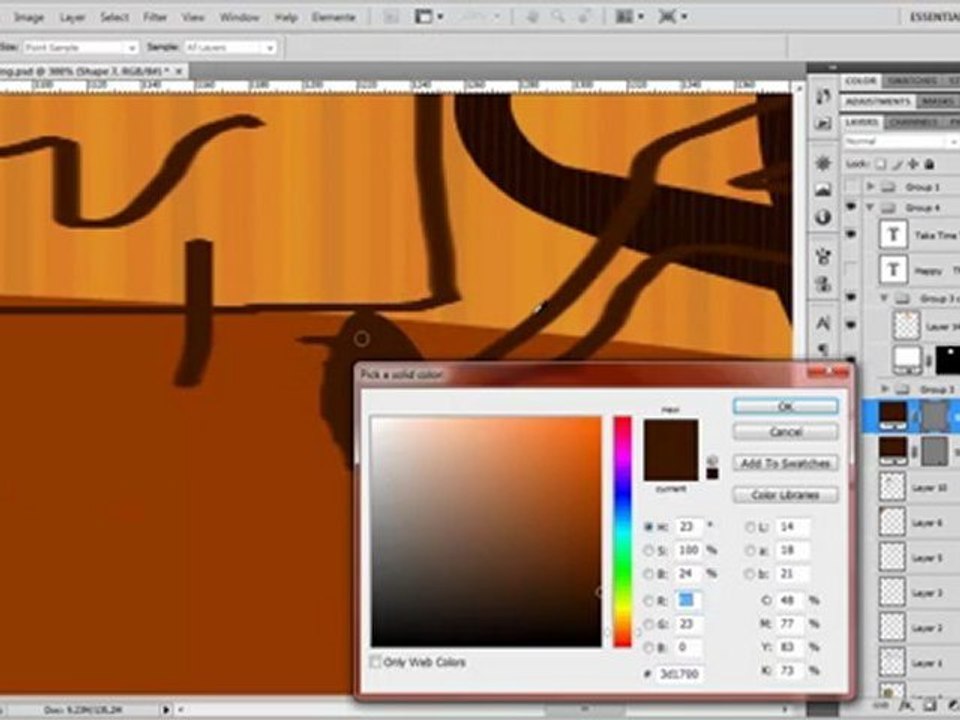Collapse the Group 4 layer group
This screenshot has height=720, width=960.
coord(870,208)
